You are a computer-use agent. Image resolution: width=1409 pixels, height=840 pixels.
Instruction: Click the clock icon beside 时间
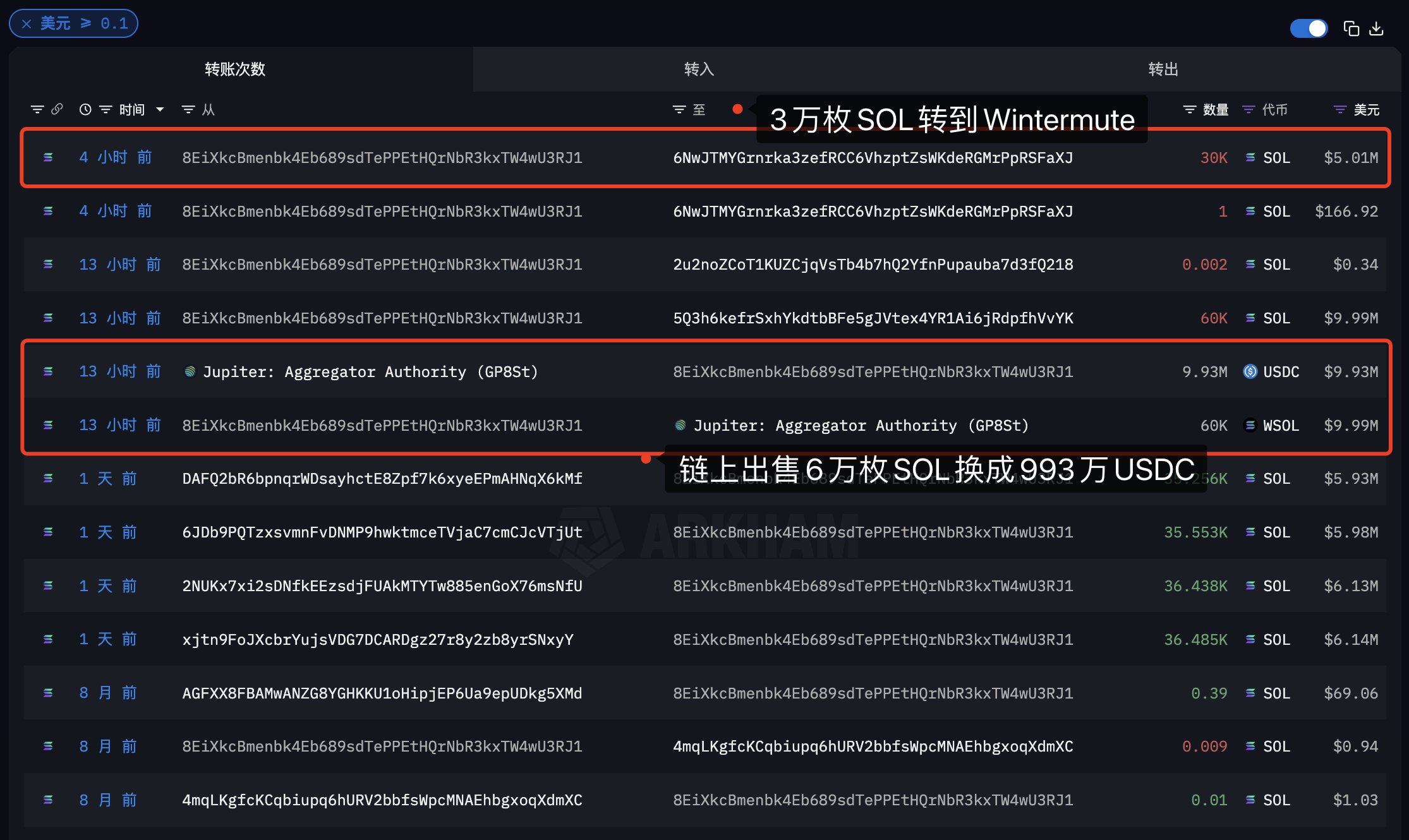click(85, 110)
